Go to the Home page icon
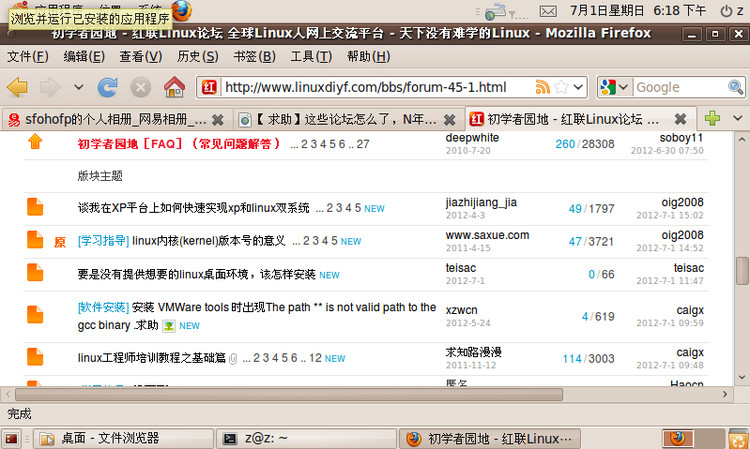The height and width of the screenshot is (449, 750). (174, 87)
